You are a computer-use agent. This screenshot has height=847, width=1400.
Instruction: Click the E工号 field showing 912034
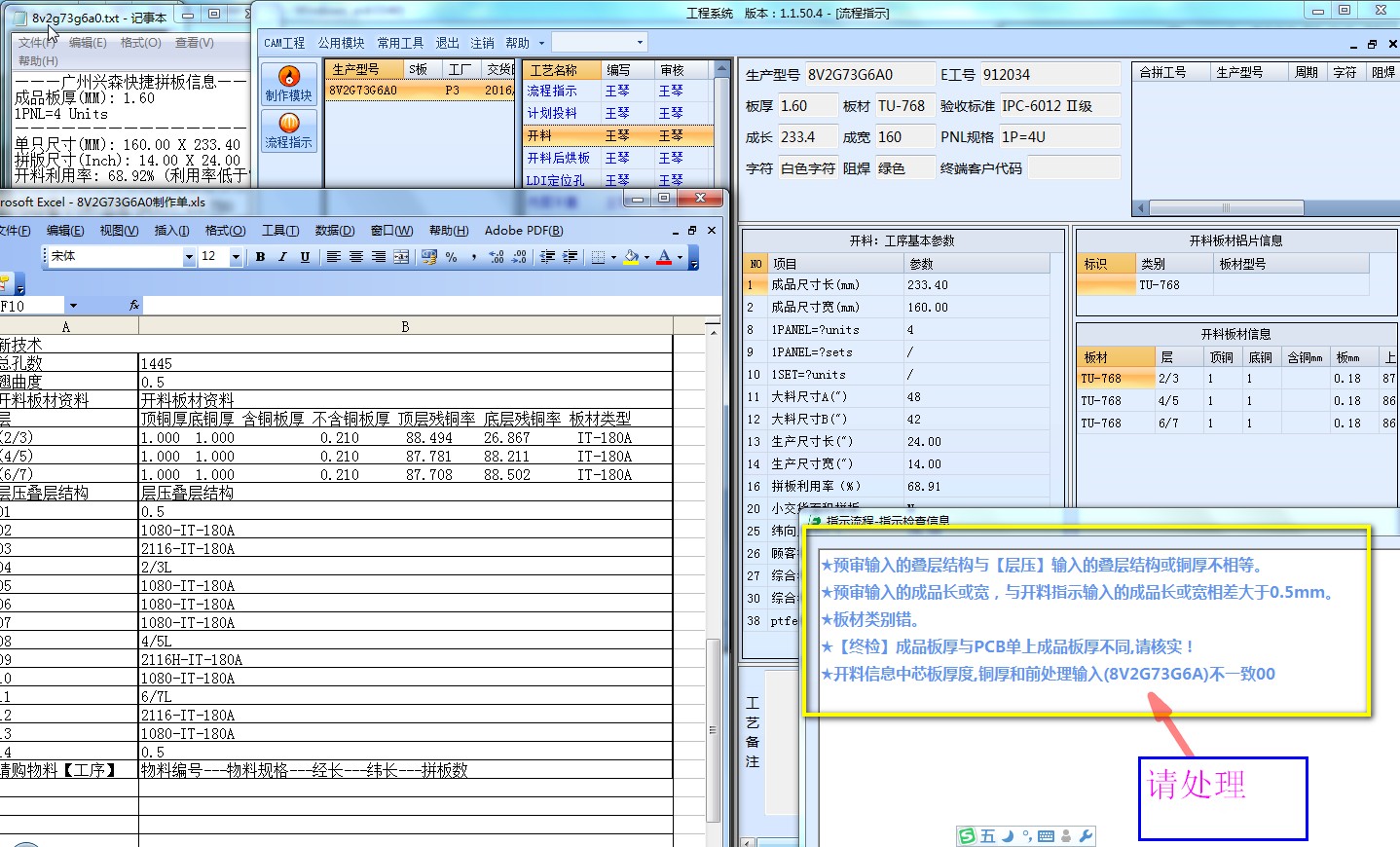1050,75
